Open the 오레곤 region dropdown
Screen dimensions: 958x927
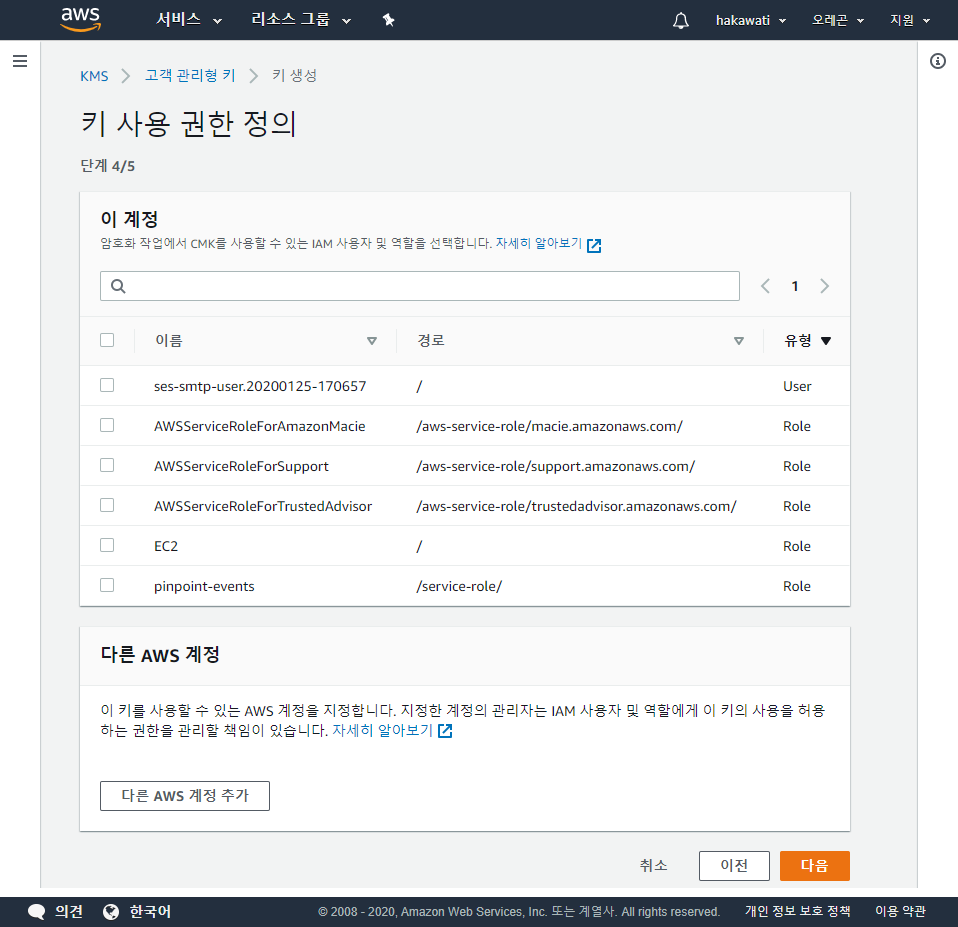[838, 21]
